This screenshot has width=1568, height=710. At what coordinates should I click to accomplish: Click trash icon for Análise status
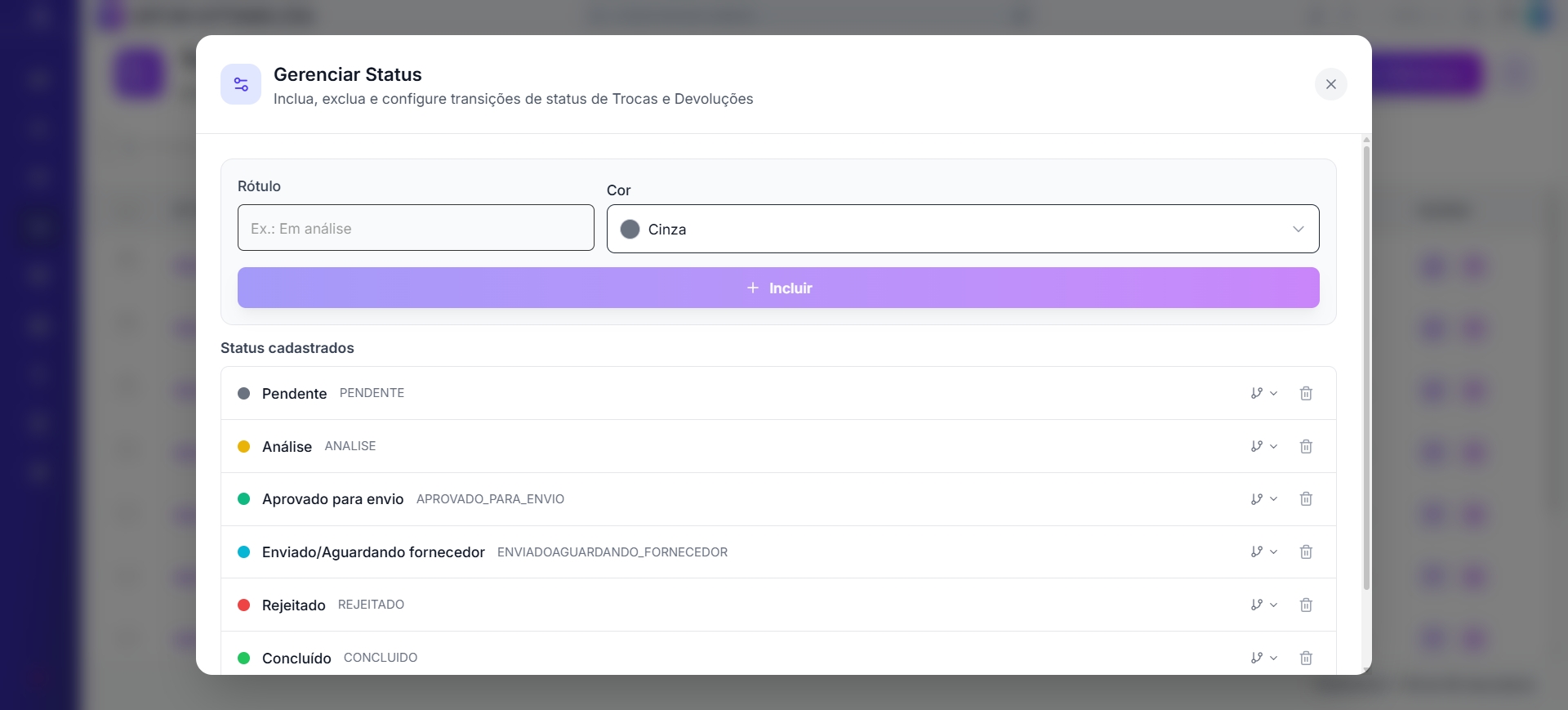(1306, 446)
